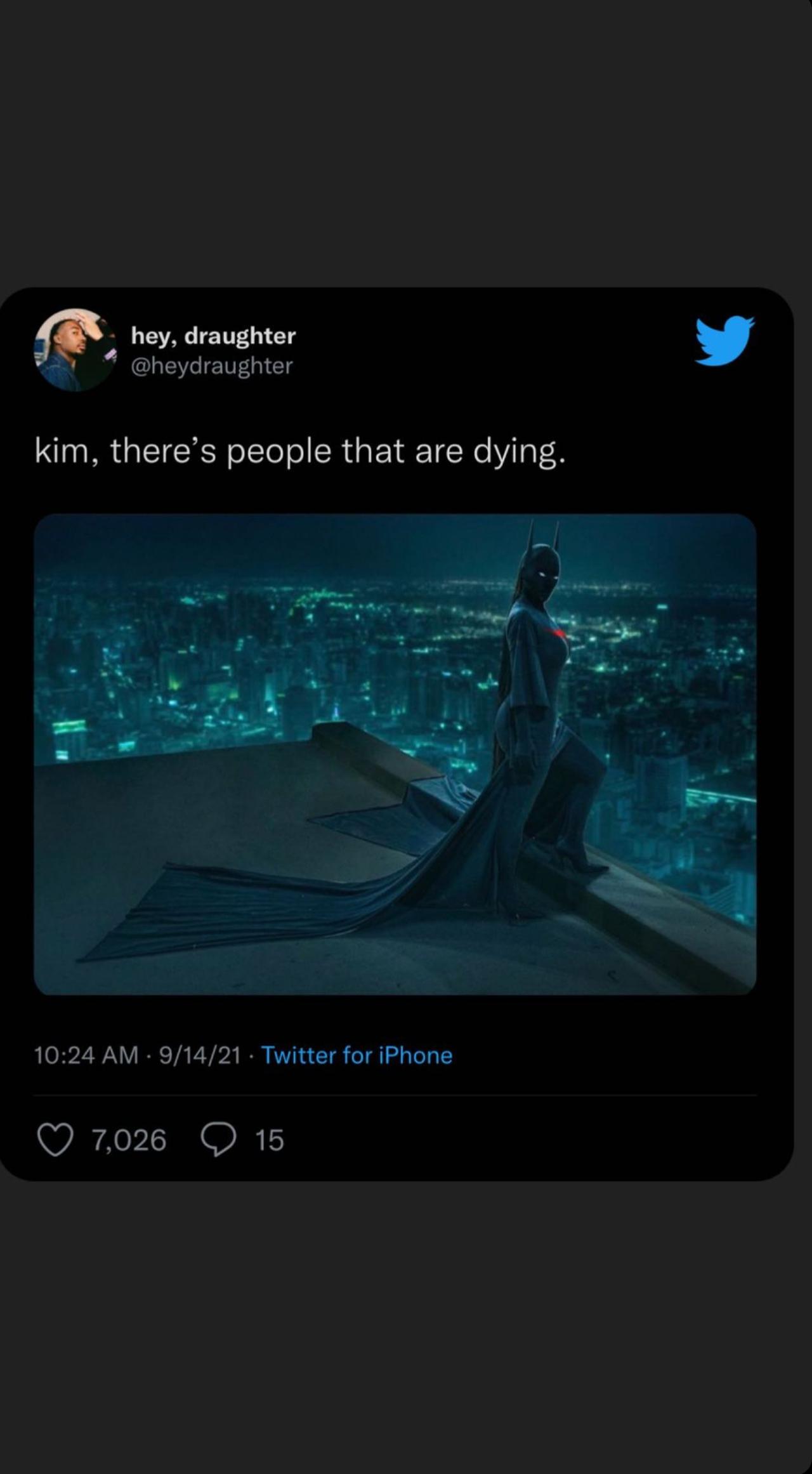The width and height of the screenshot is (812, 1474).
Task: Click the Twitter bird logo
Action: point(724,340)
